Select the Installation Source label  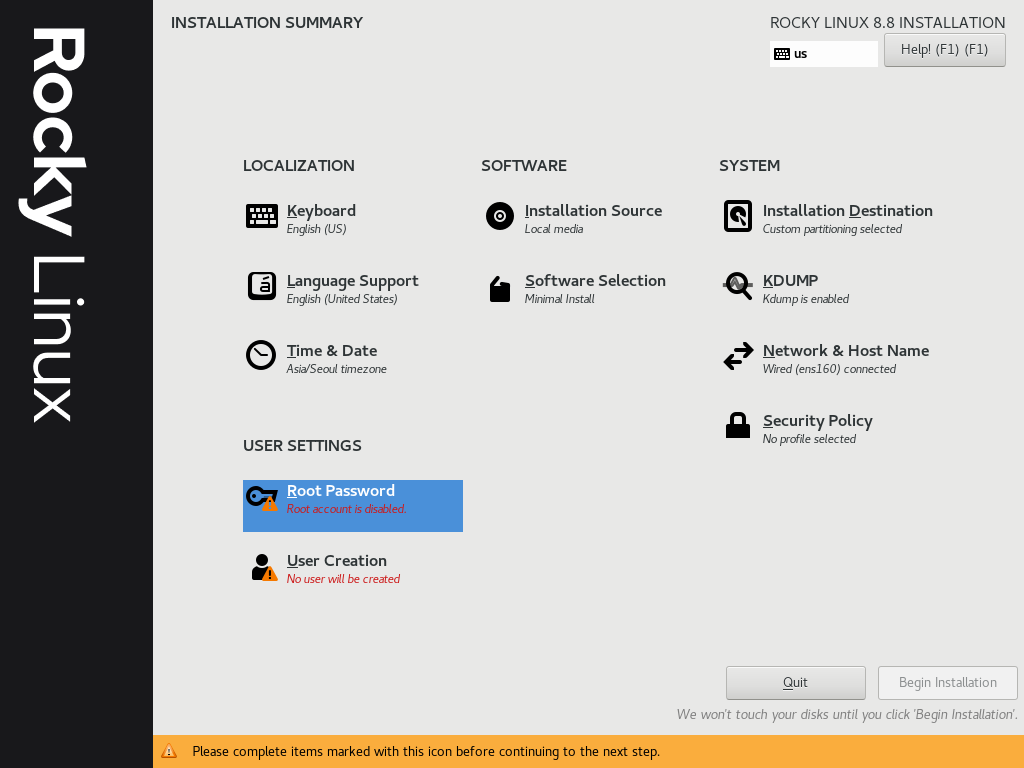pyautogui.click(x=593, y=210)
